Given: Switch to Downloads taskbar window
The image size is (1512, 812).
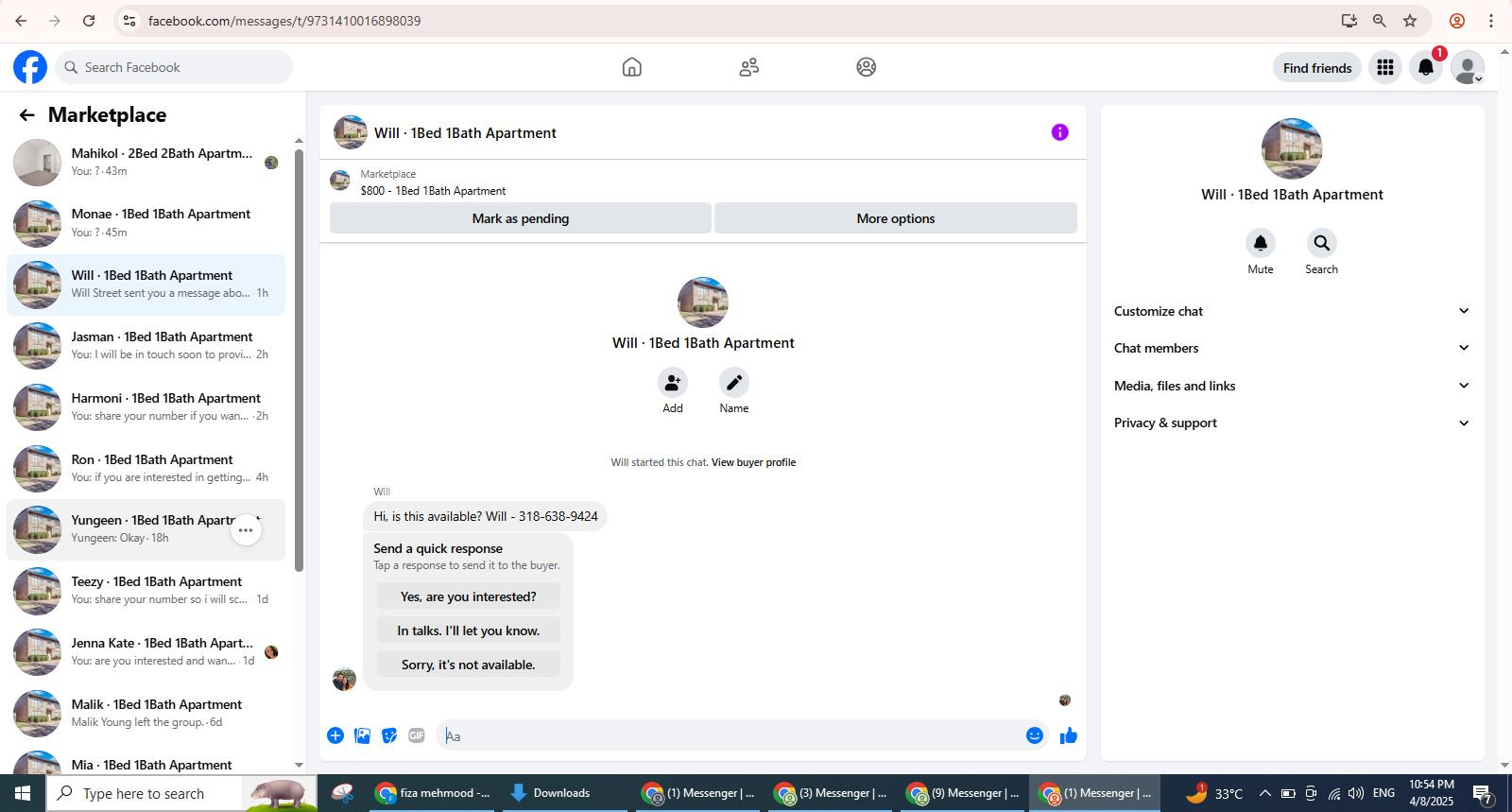Looking at the screenshot, I should [x=561, y=793].
